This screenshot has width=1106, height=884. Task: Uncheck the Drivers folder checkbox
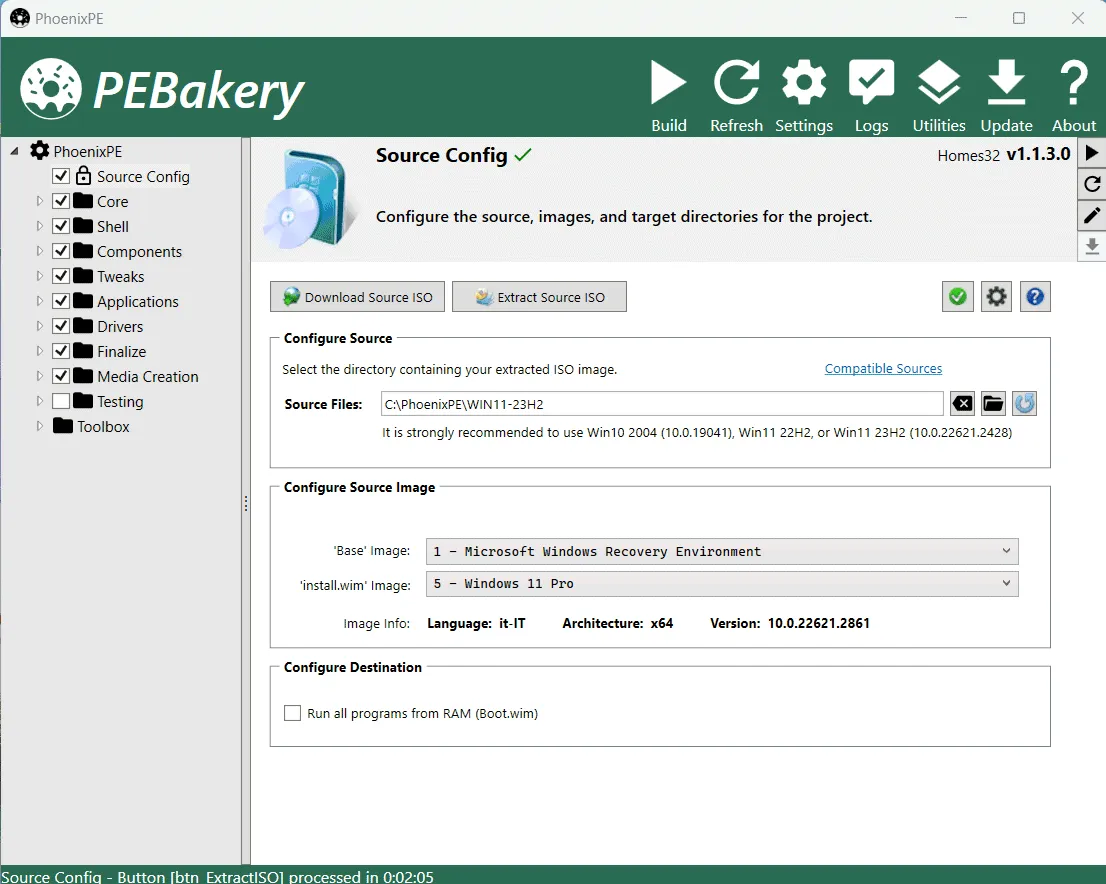(61, 326)
